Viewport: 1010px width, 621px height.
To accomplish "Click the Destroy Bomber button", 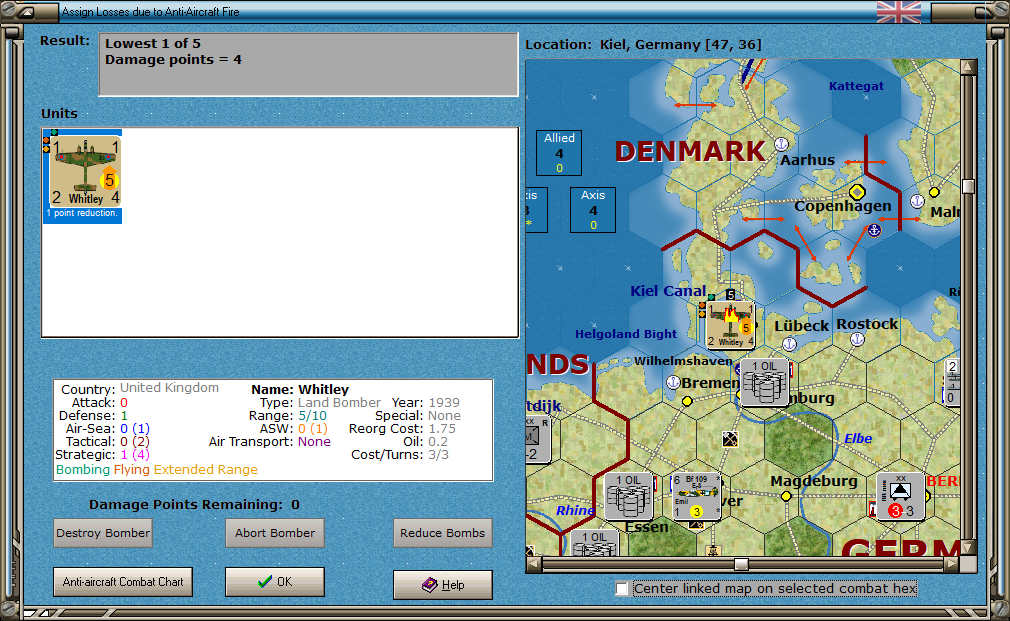I will [103, 533].
